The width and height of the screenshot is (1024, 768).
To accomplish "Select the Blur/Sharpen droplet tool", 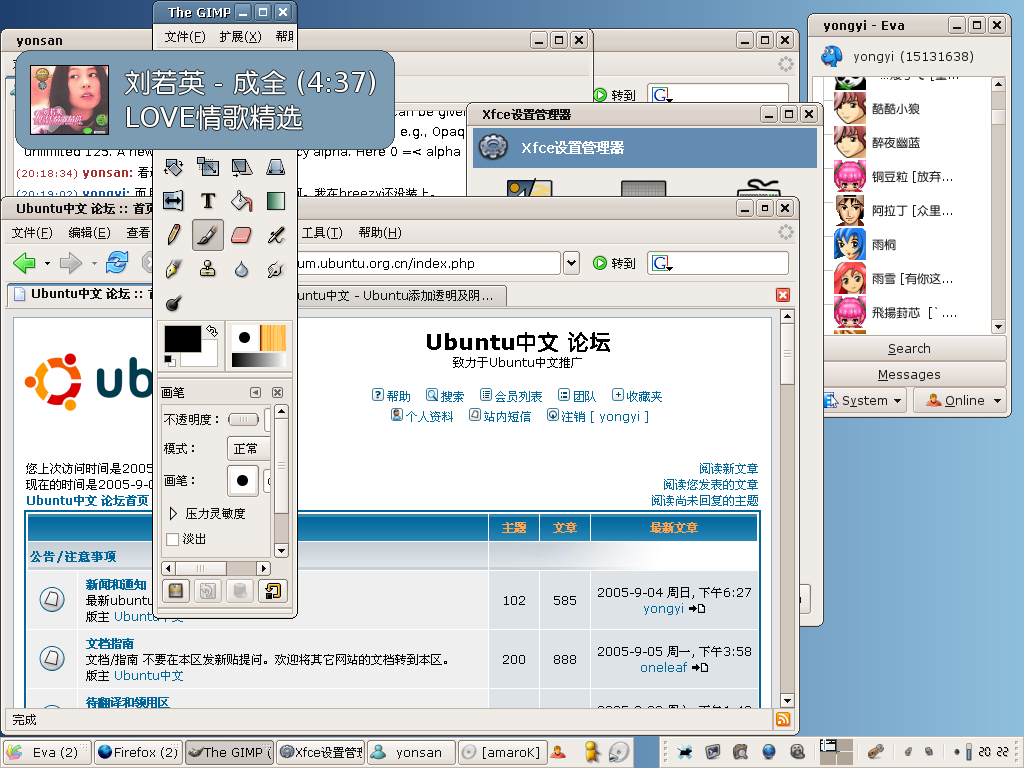I will coord(242,269).
